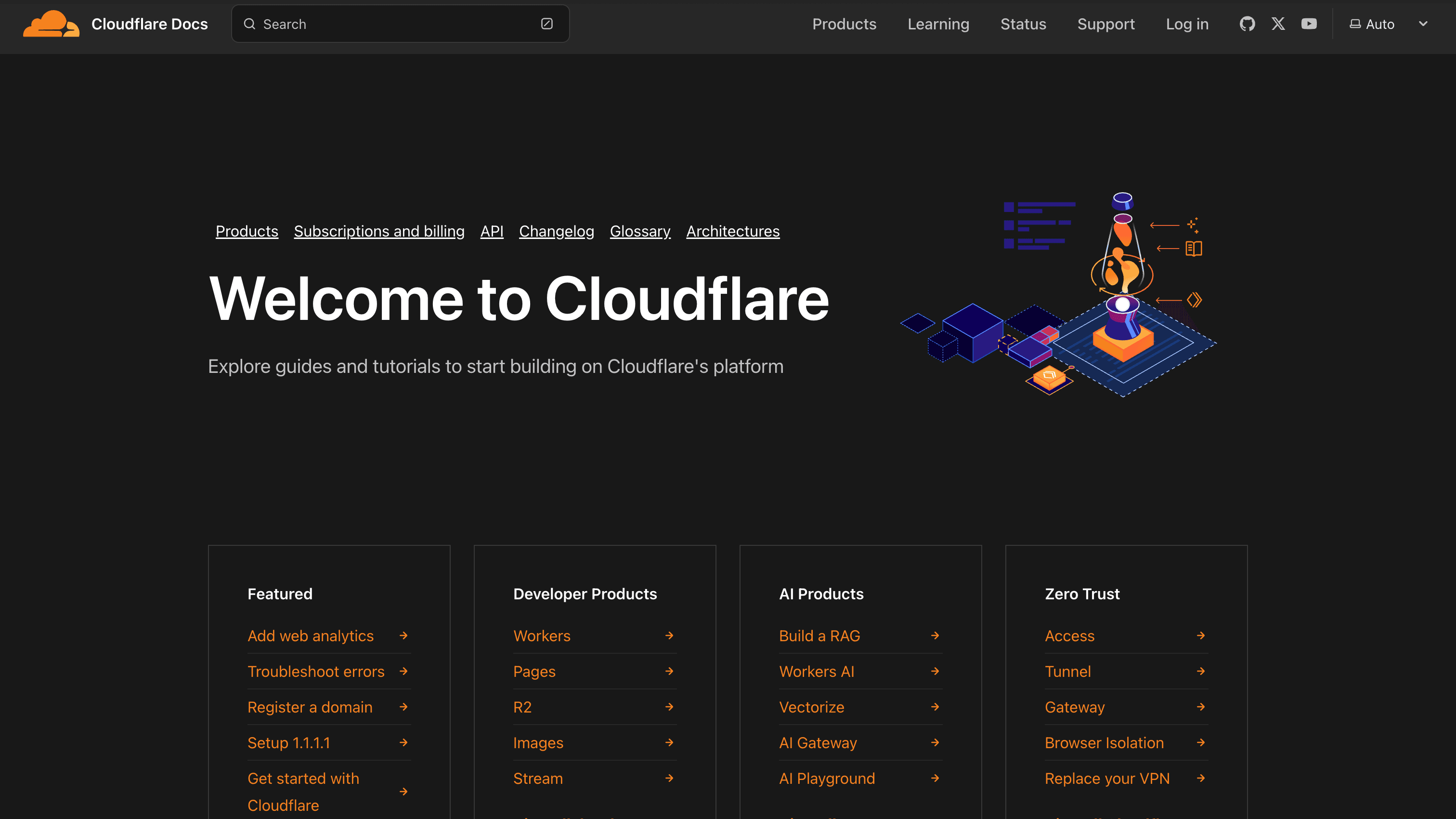Open the Workers link
The image size is (1456, 819).
click(x=542, y=636)
